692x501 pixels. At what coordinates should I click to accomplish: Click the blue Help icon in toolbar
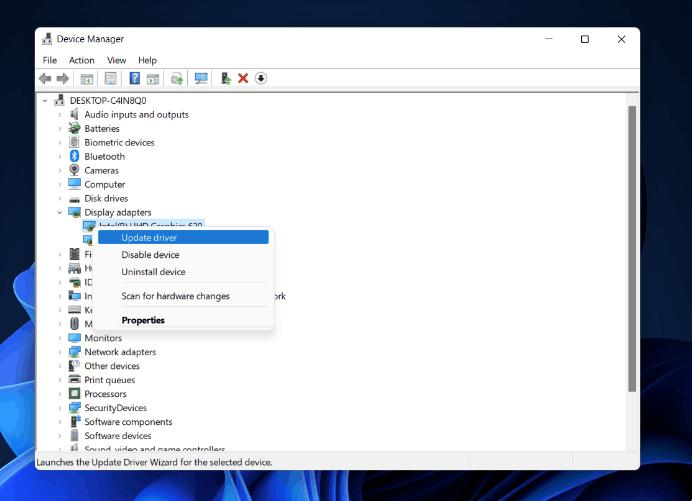point(135,78)
